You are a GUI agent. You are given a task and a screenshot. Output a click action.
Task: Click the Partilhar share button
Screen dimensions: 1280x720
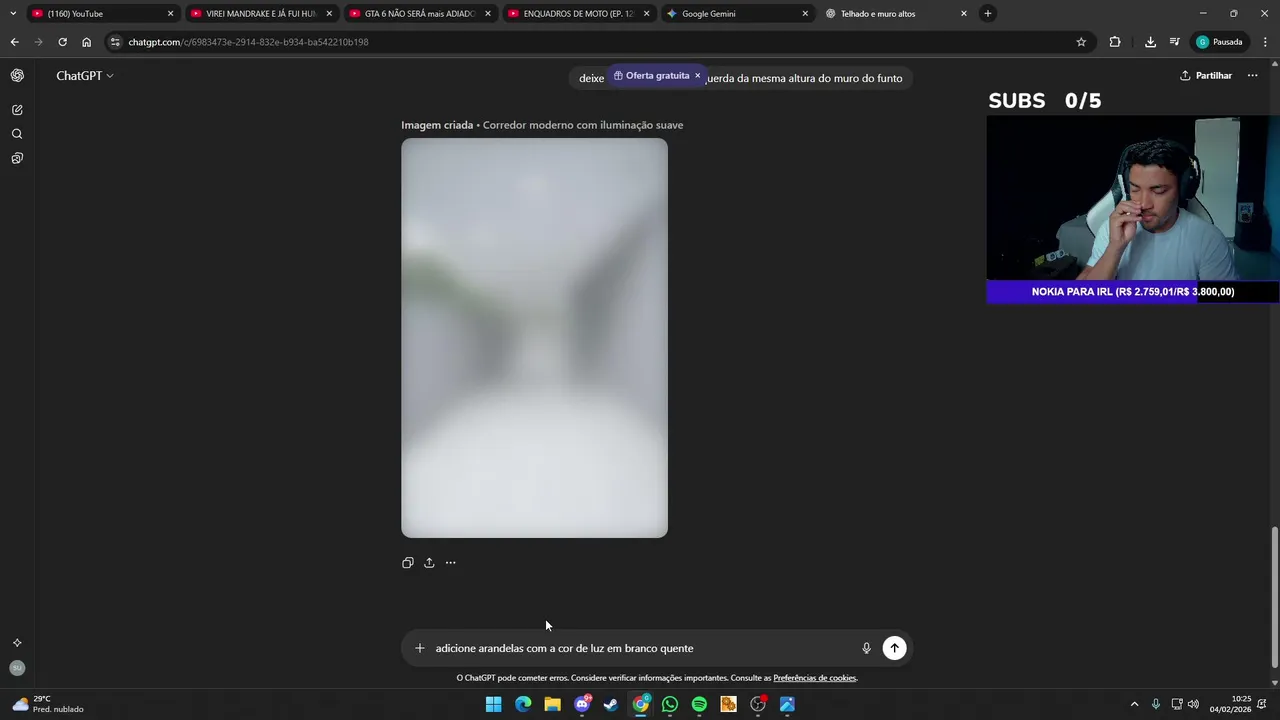[x=1206, y=76]
